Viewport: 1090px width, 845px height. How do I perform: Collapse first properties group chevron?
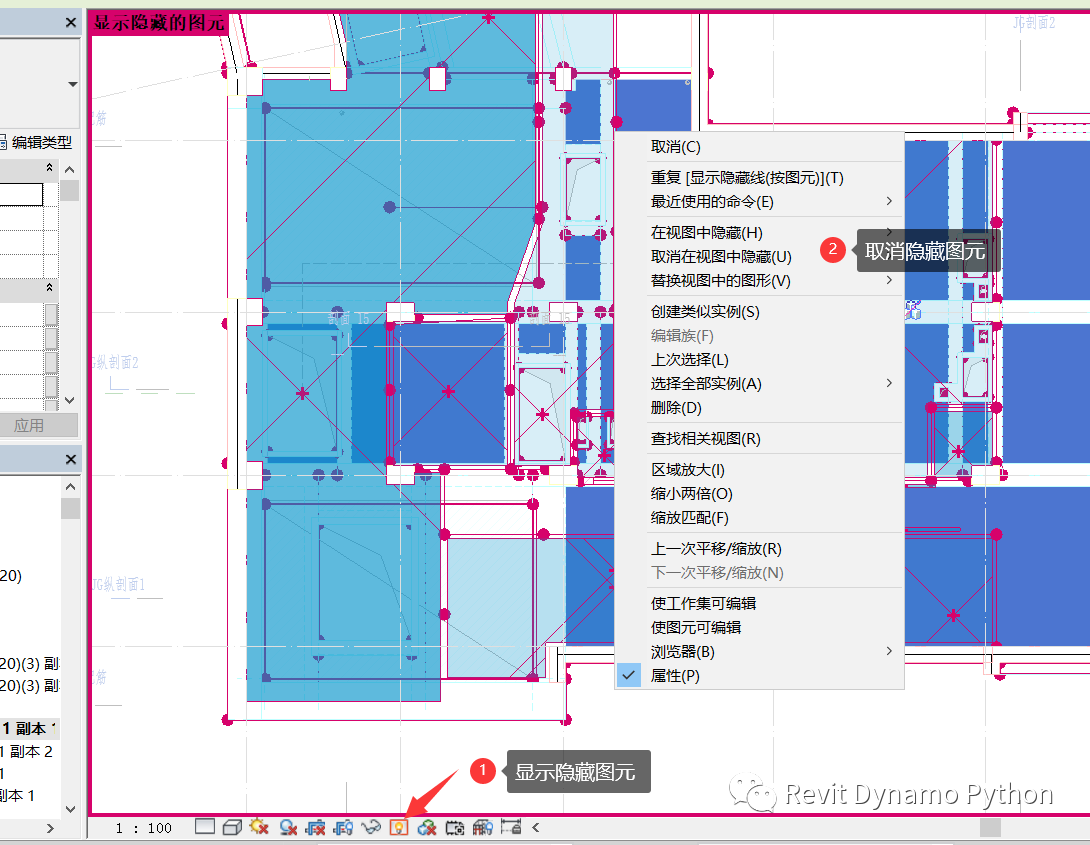pyautogui.click(x=49, y=167)
